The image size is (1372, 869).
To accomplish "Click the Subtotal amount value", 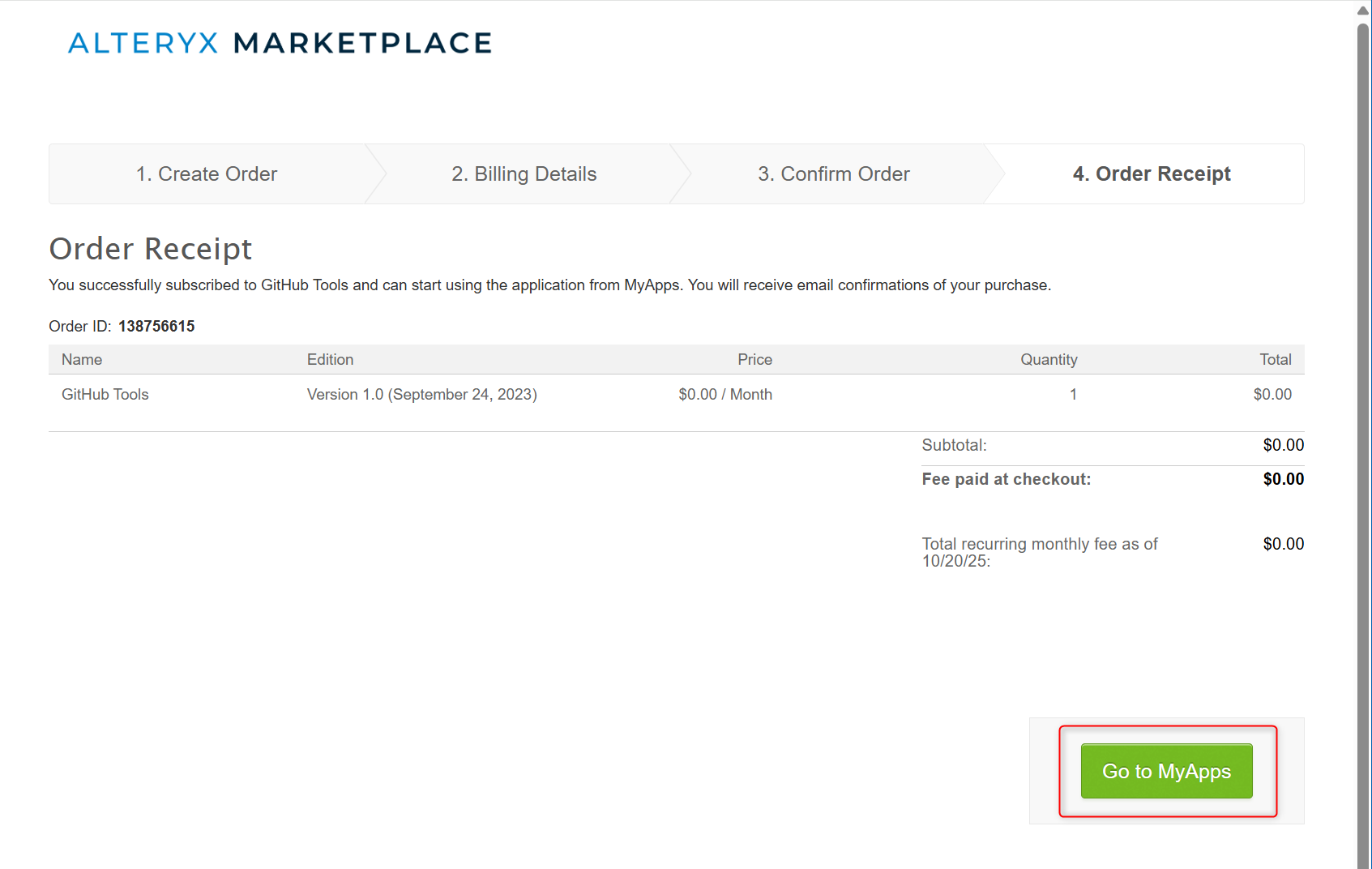I will [1283, 445].
